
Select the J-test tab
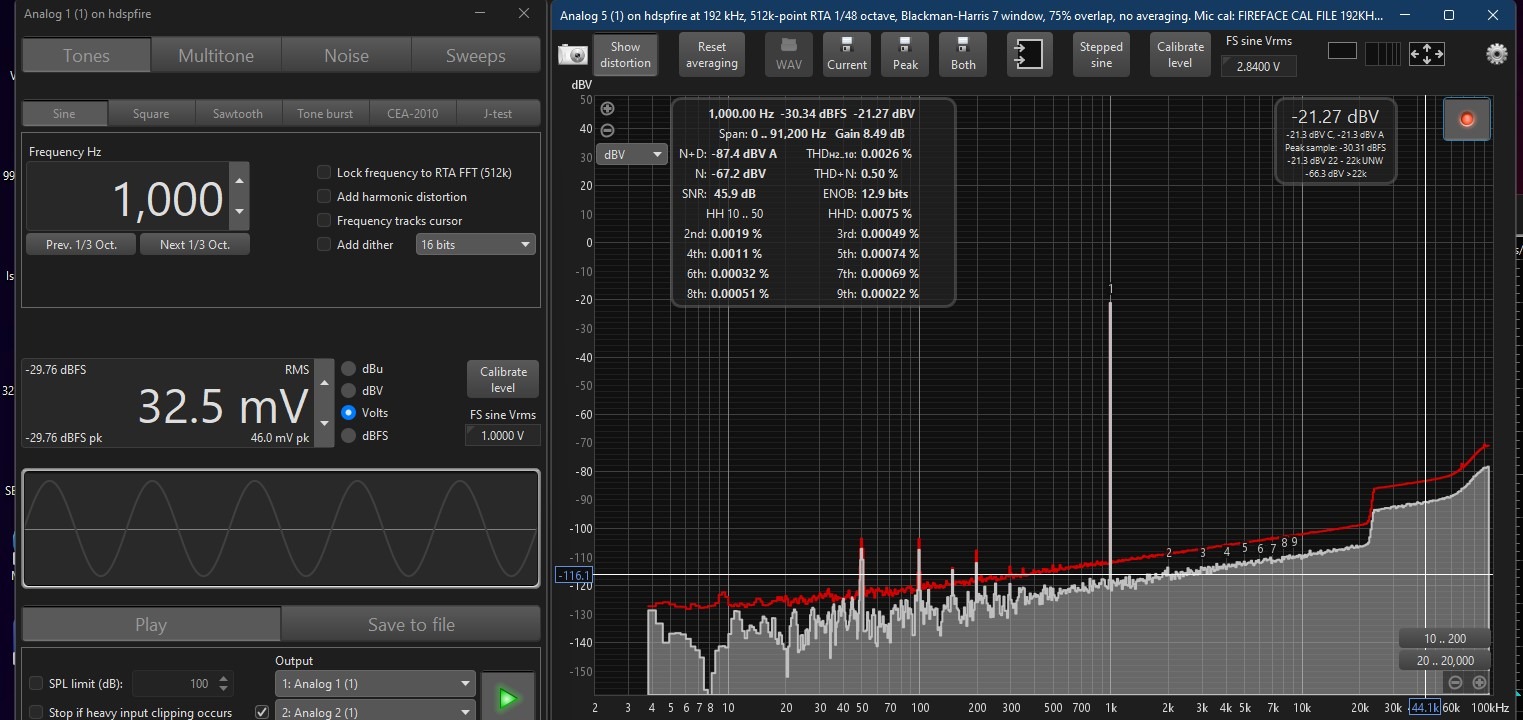(x=498, y=114)
